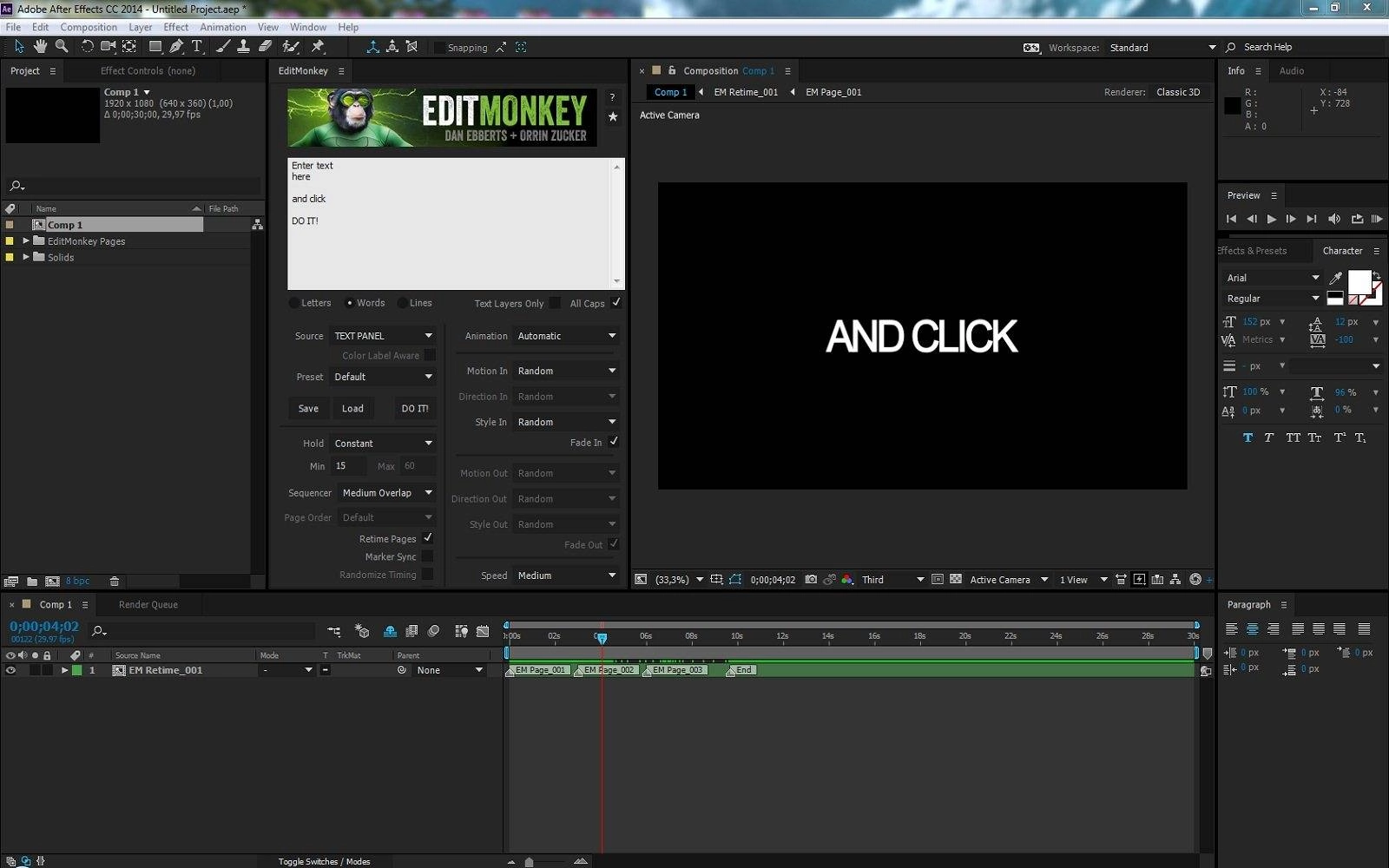
Task: Click the DO IT! button
Action: pos(415,408)
